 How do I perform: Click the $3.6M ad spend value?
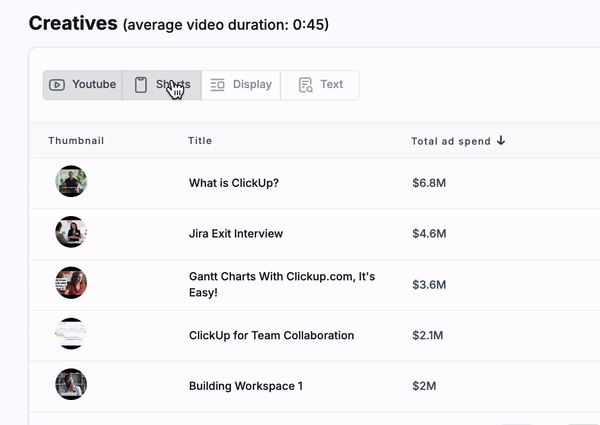point(429,285)
